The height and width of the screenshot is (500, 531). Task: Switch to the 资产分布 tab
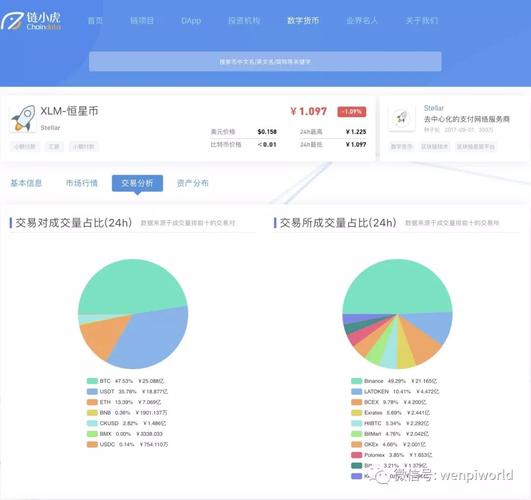point(192,183)
